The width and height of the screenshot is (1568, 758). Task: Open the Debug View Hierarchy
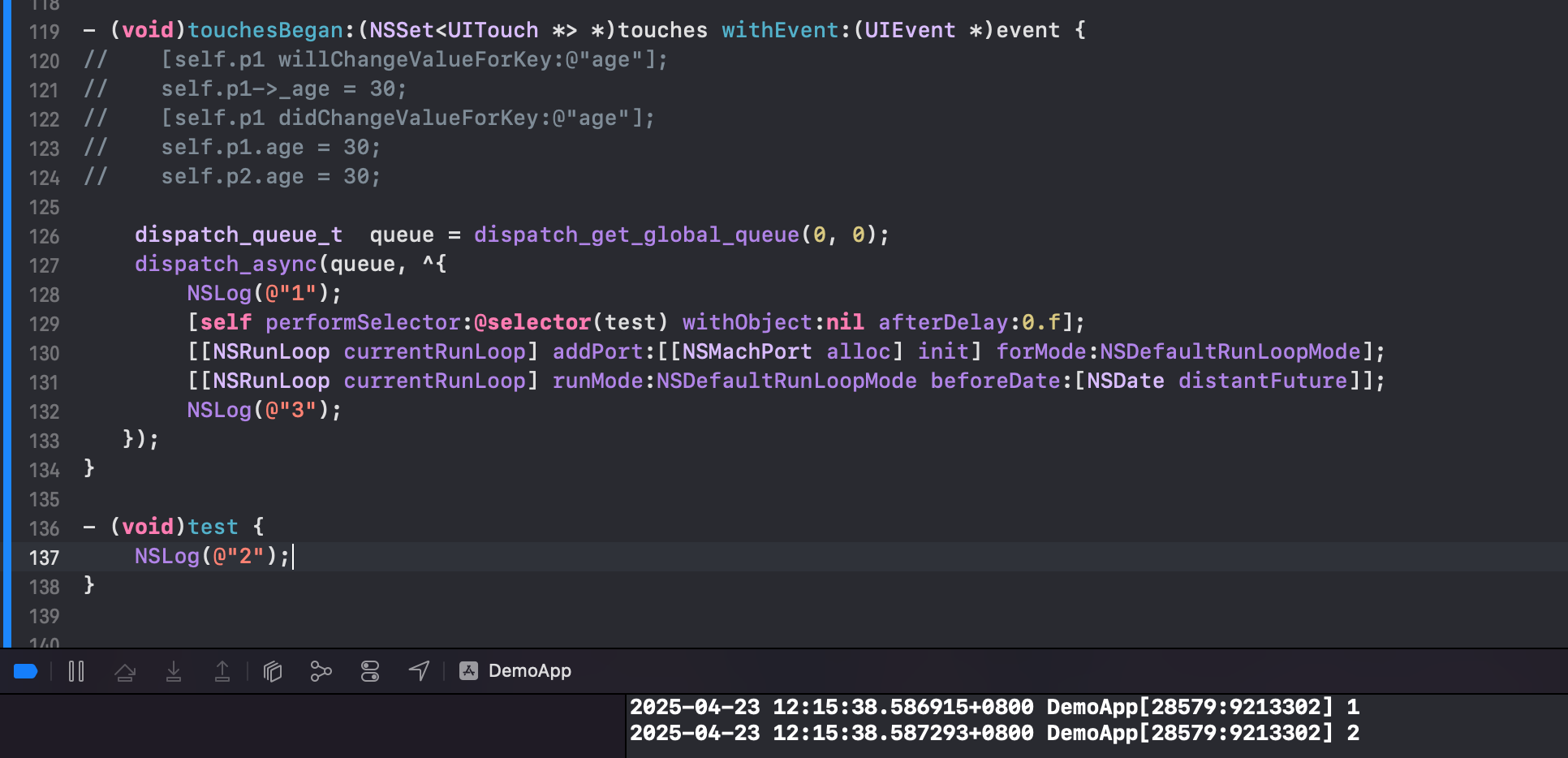tap(273, 671)
